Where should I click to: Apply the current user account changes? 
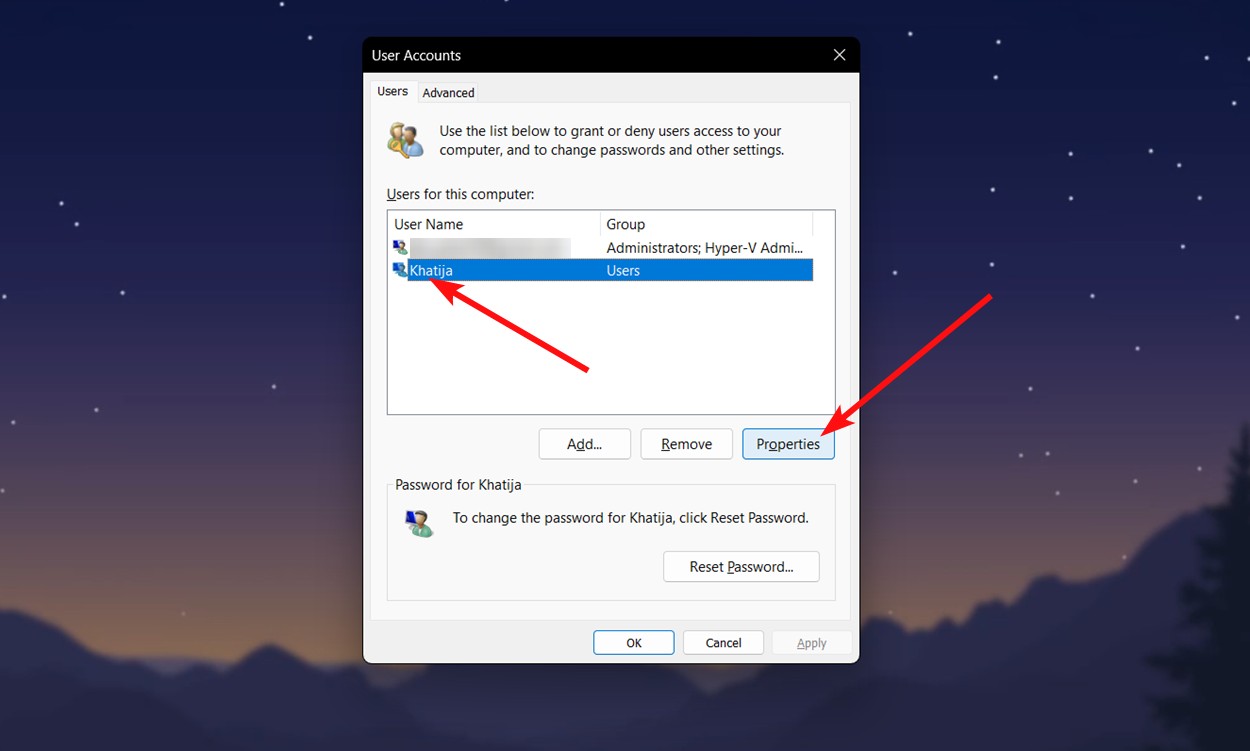812,642
